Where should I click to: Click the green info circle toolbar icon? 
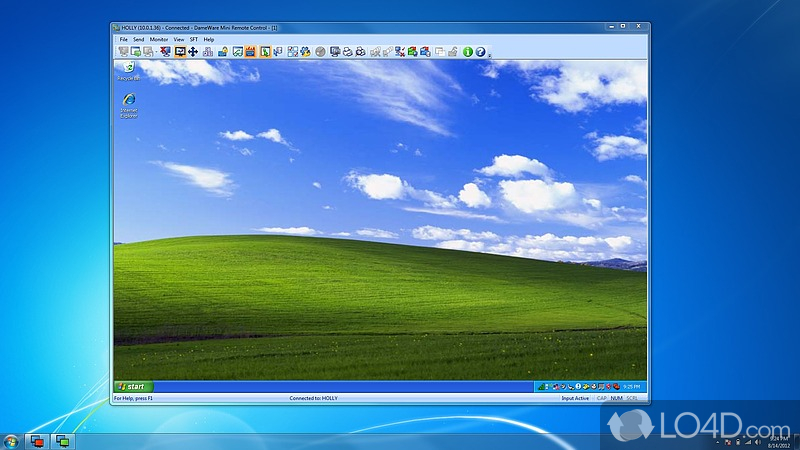(x=467, y=52)
